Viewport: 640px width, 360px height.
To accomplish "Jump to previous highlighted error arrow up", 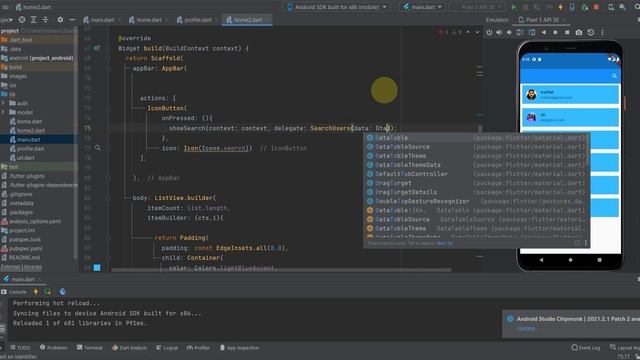I will point(468,32).
